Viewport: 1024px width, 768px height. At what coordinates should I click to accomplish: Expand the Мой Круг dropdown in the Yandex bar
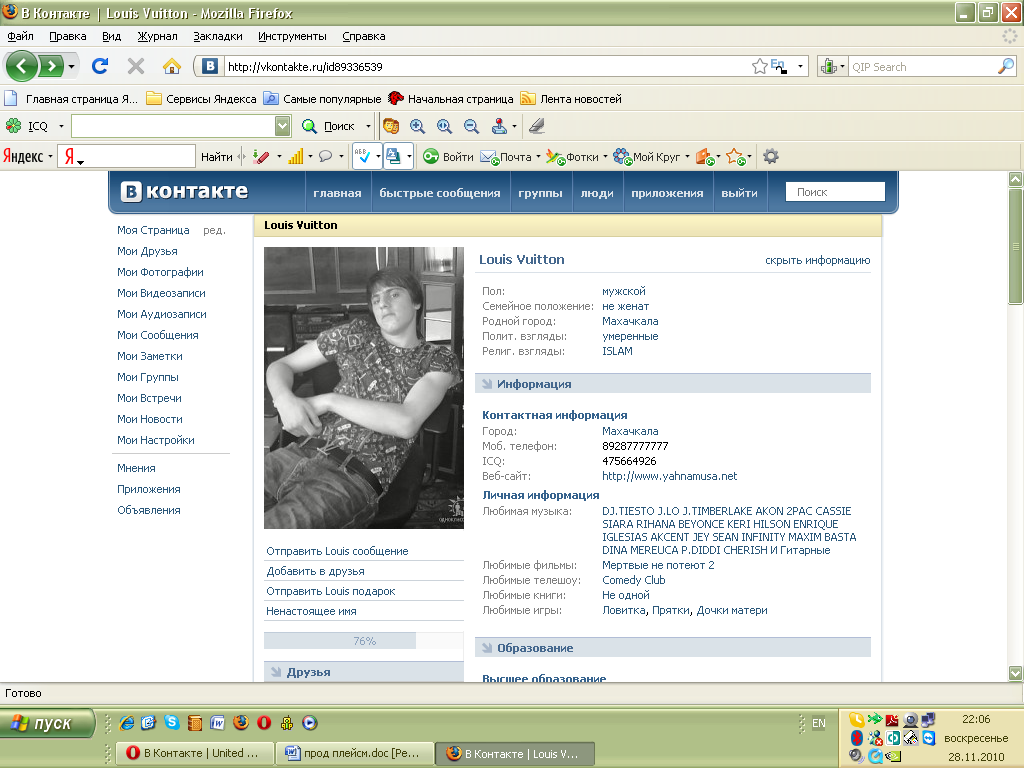tap(687, 157)
